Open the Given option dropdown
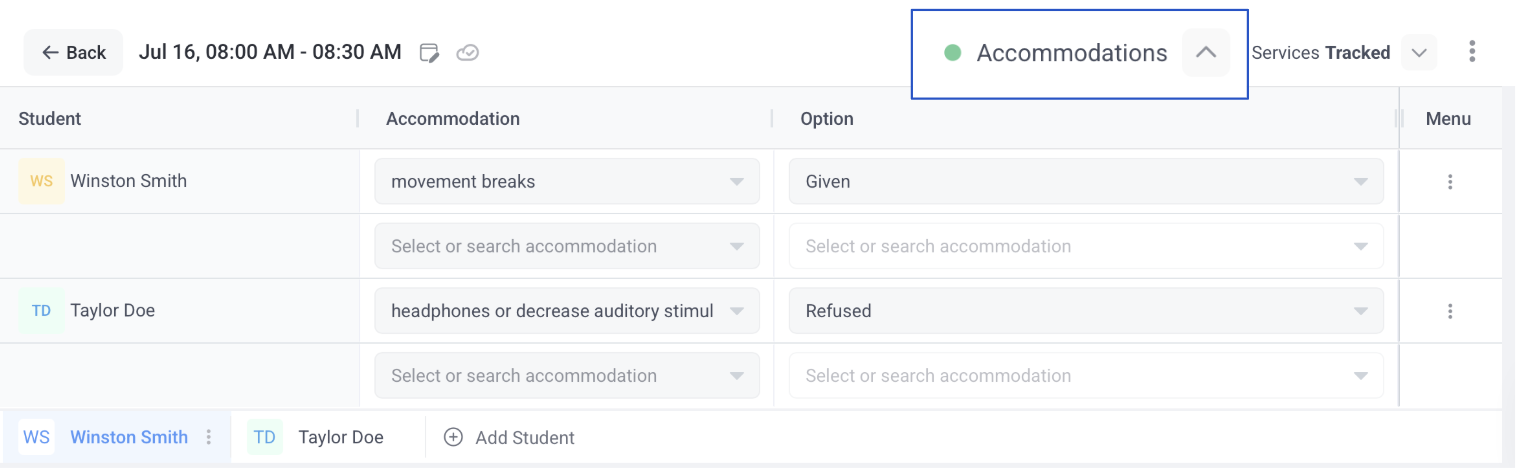The height and width of the screenshot is (470, 1522). point(1085,182)
